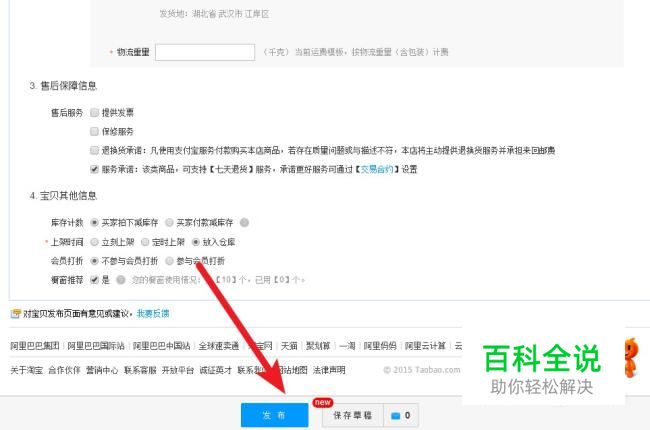The image size is (650, 430).
Task: Toggle the 橱窗推荐 是 checkbox
Action: pyautogui.click(x=95, y=279)
